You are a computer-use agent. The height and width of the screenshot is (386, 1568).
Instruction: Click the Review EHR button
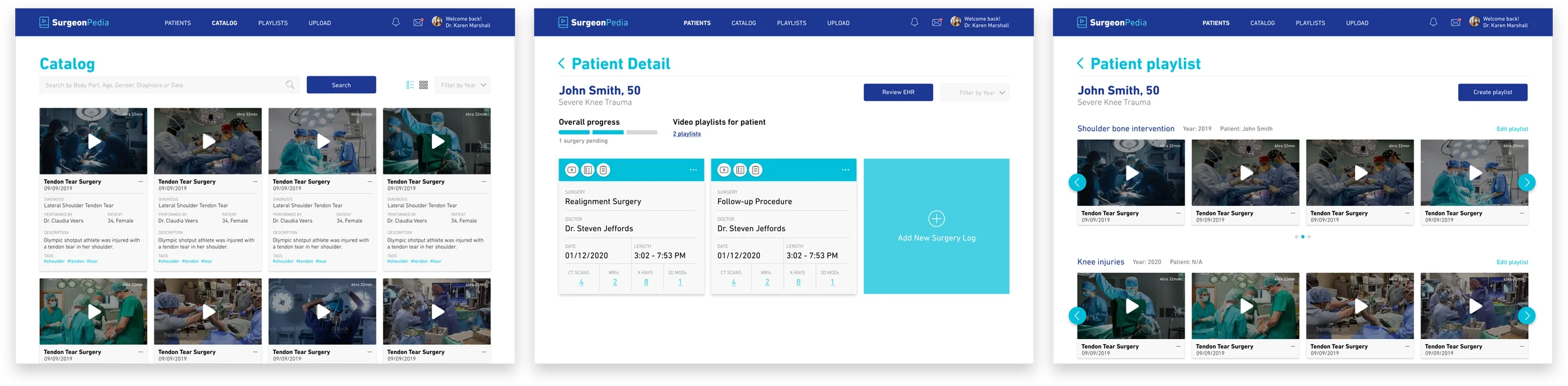click(898, 92)
